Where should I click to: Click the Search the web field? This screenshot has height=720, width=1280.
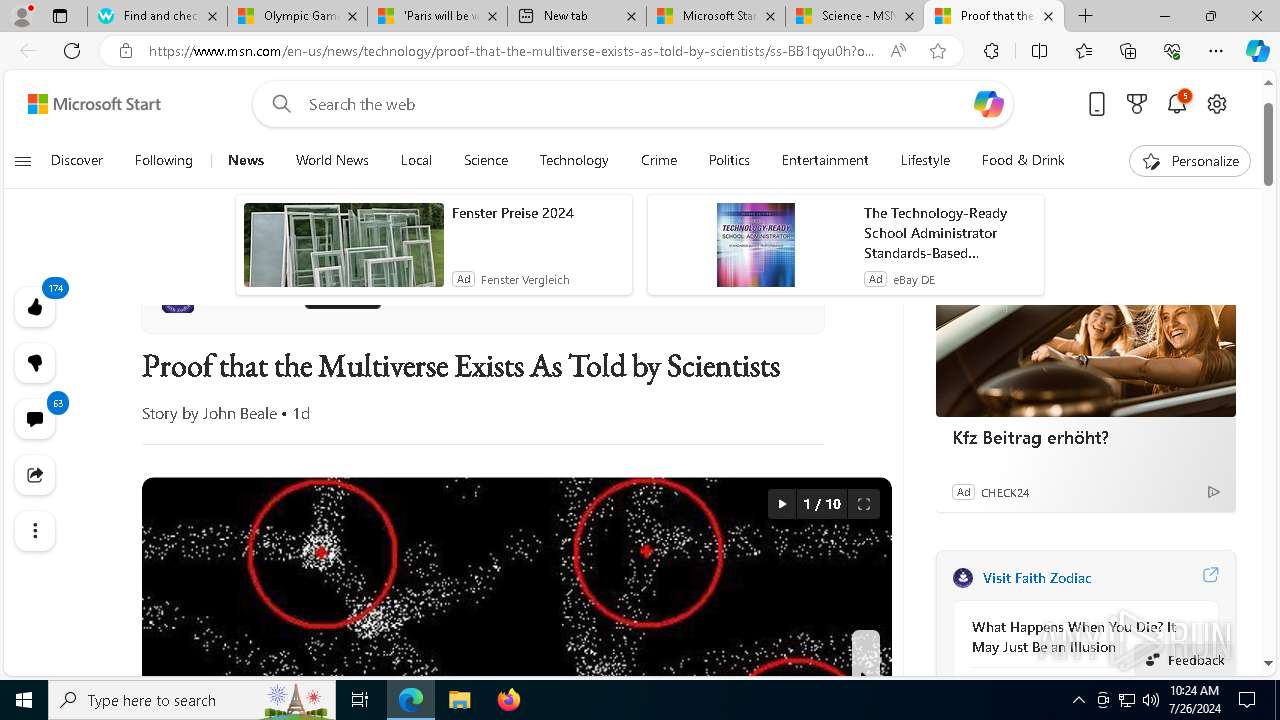click(x=633, y=104)
